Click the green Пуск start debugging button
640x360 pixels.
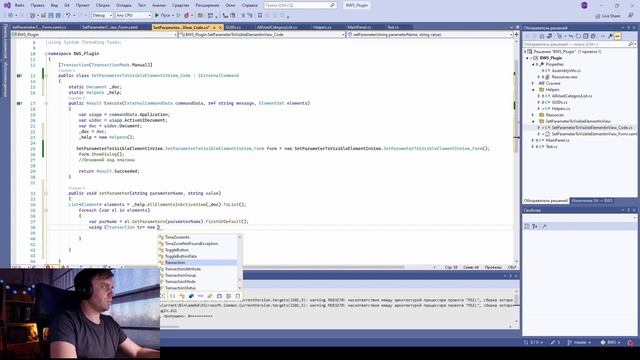pos(163,15)
